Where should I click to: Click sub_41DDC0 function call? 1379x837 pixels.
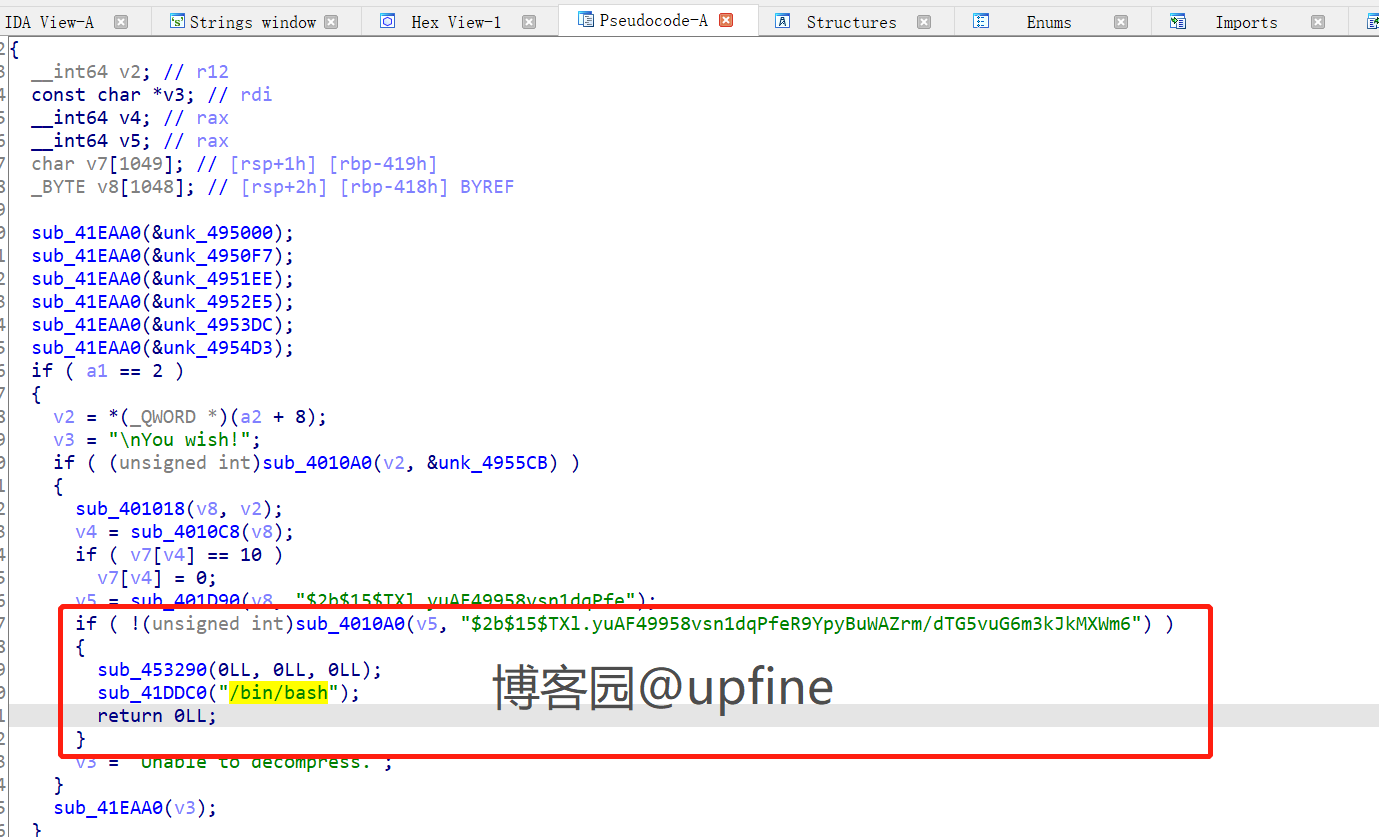click(152, 692)
